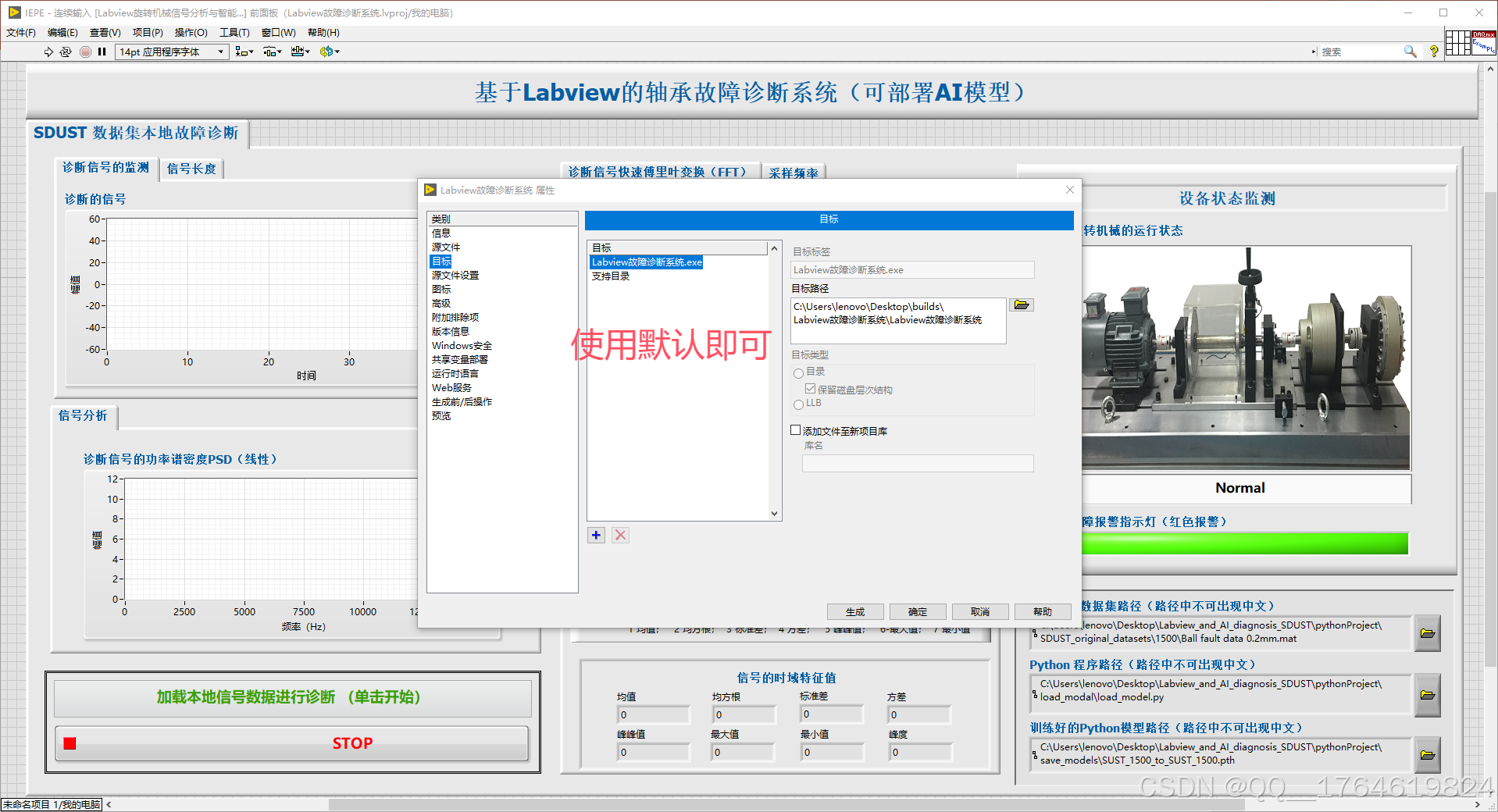Open the 编辑(E) menu
Viewport: 1498px width, 812px height.
click(x=62, y=32)
